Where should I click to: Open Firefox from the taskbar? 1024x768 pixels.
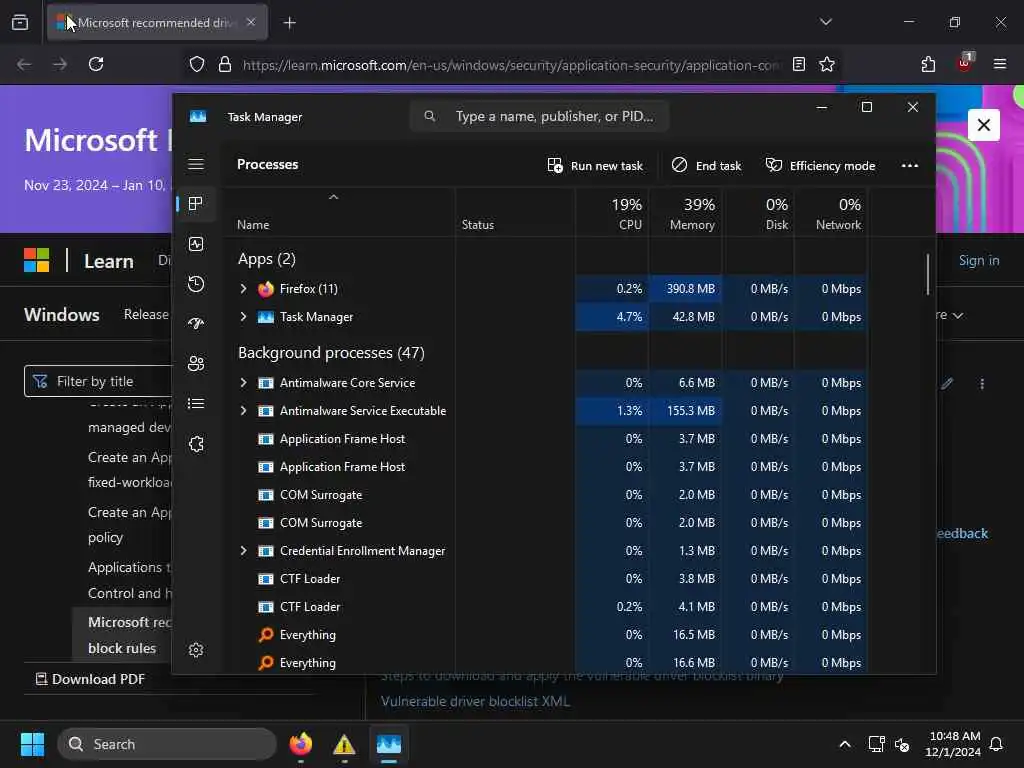300,744
